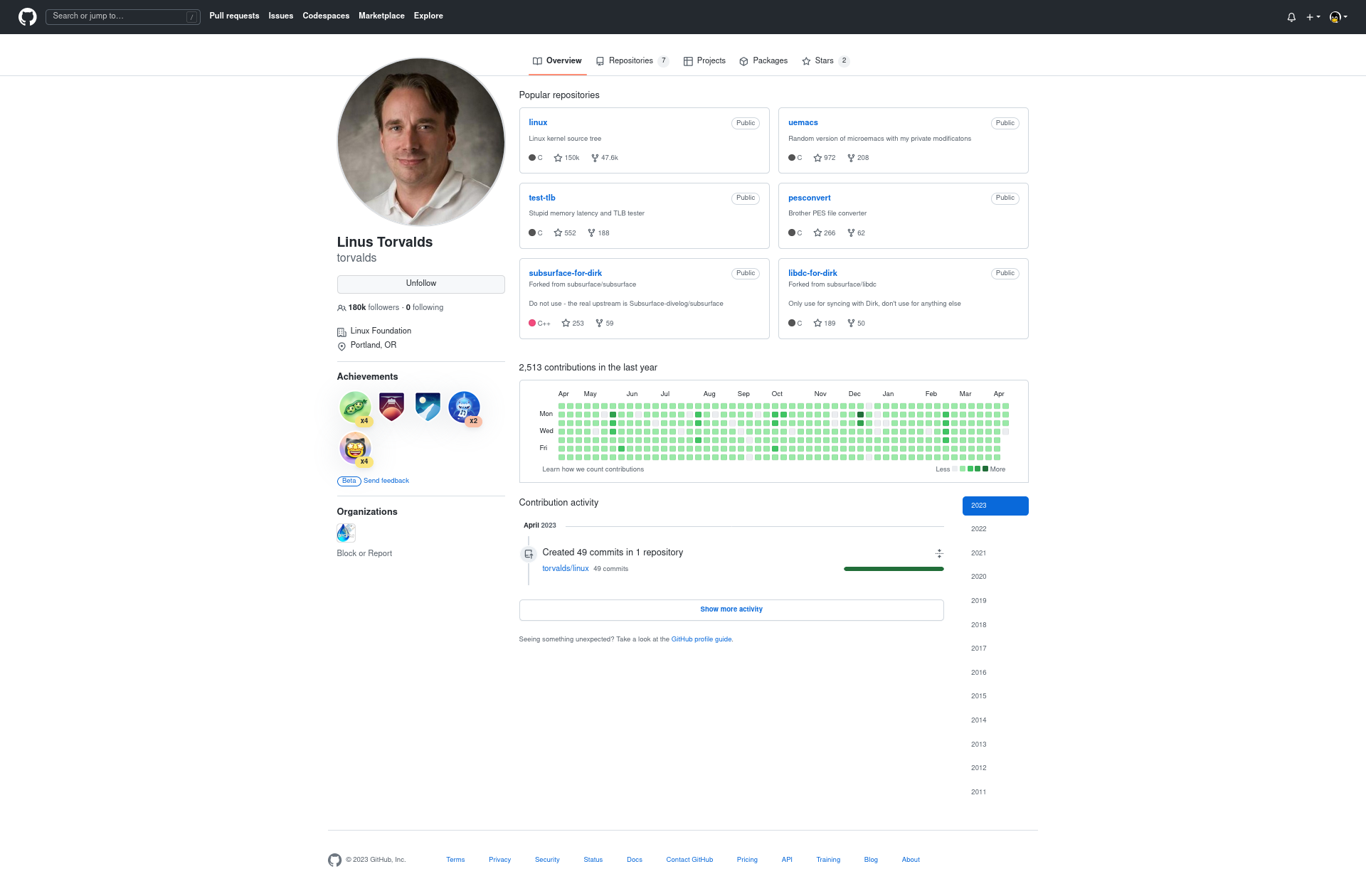Switch to the Repositories tab
Viewport: 1366px width, 896px height.
point(632,61)
